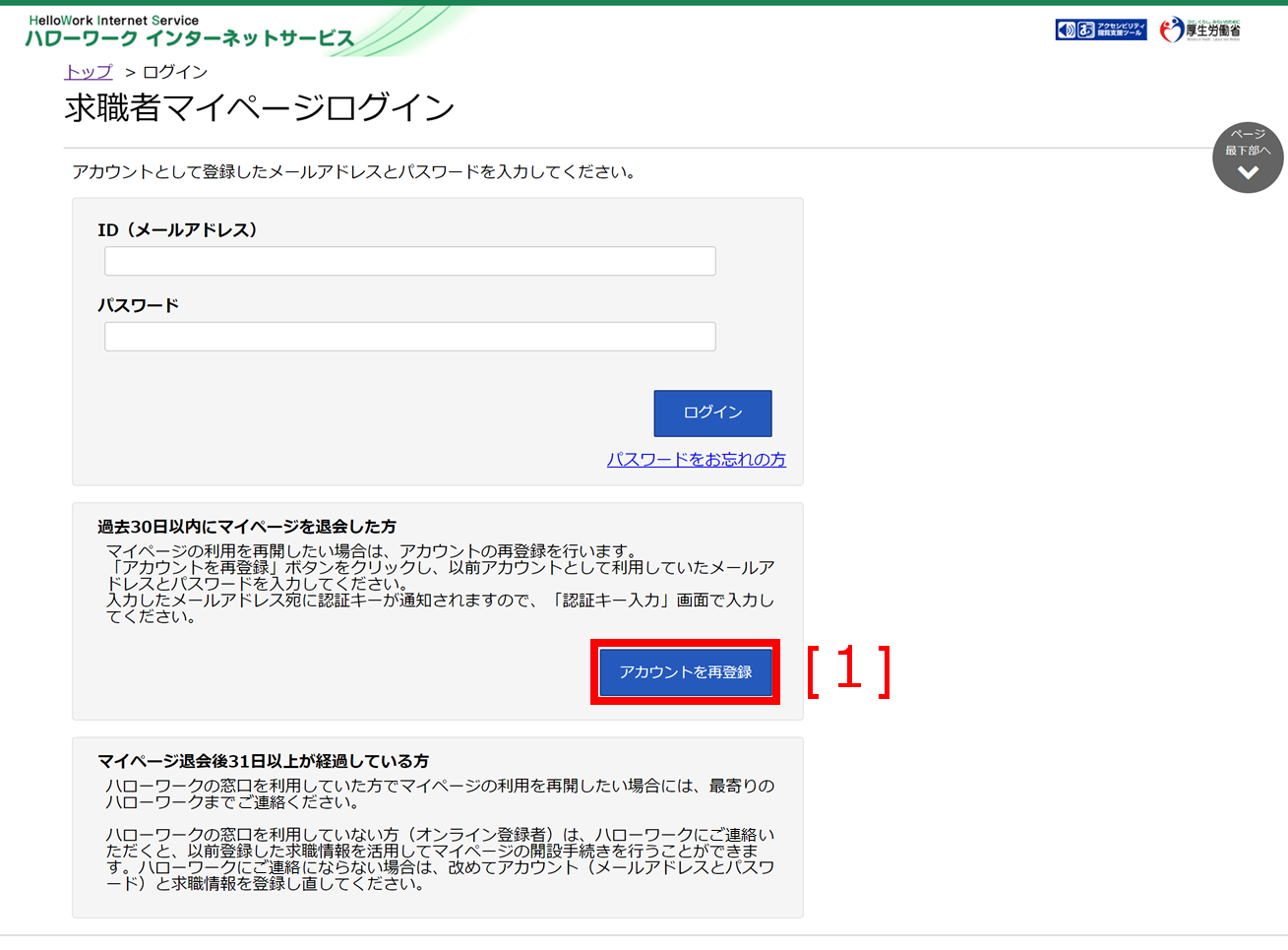Open the accessibility support tool icon
This screenshot has width=1288, height=950.
click(x=1101, y=30)
